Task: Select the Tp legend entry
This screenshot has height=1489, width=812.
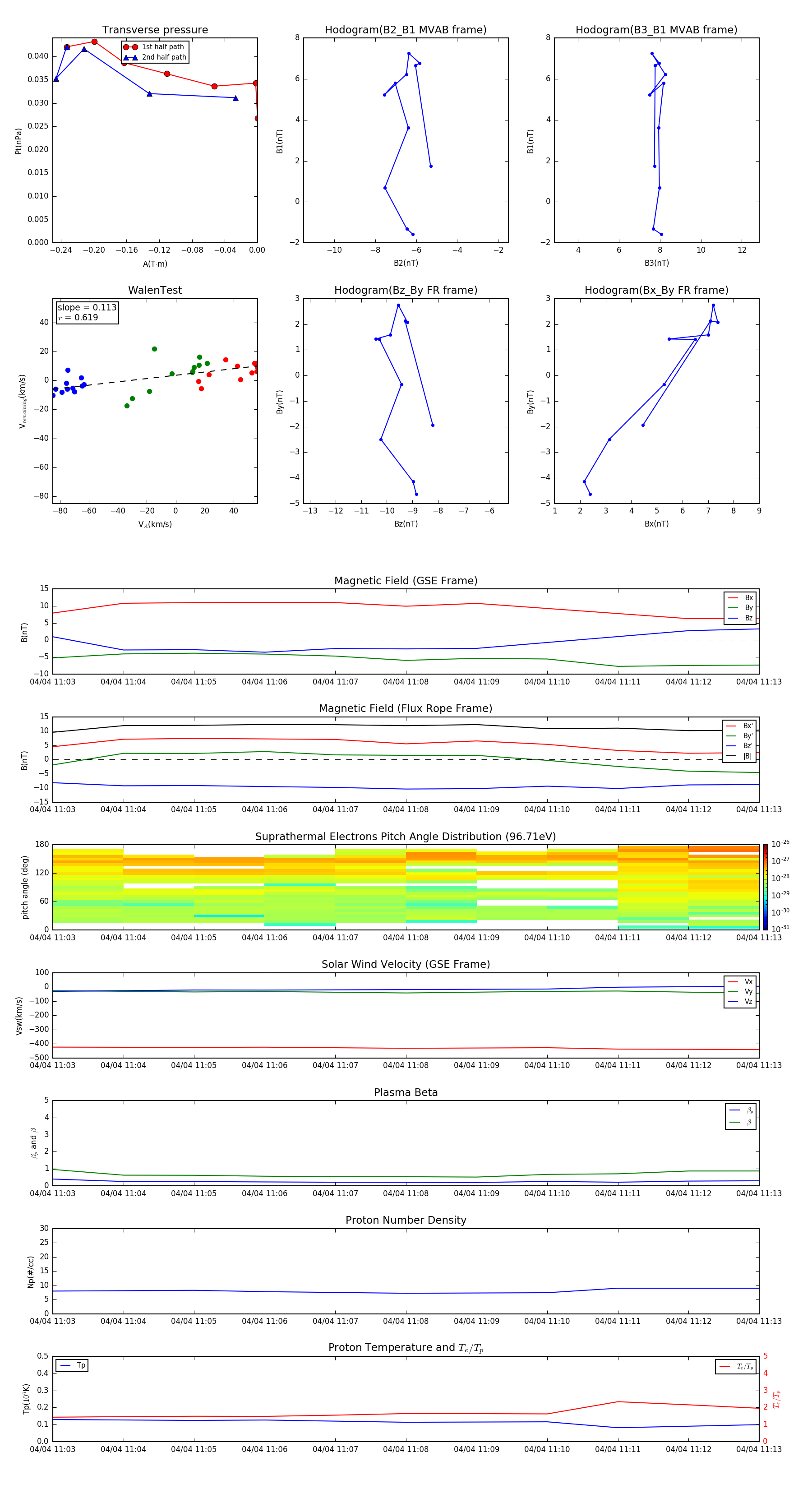Action: [x=72, y=1365]
